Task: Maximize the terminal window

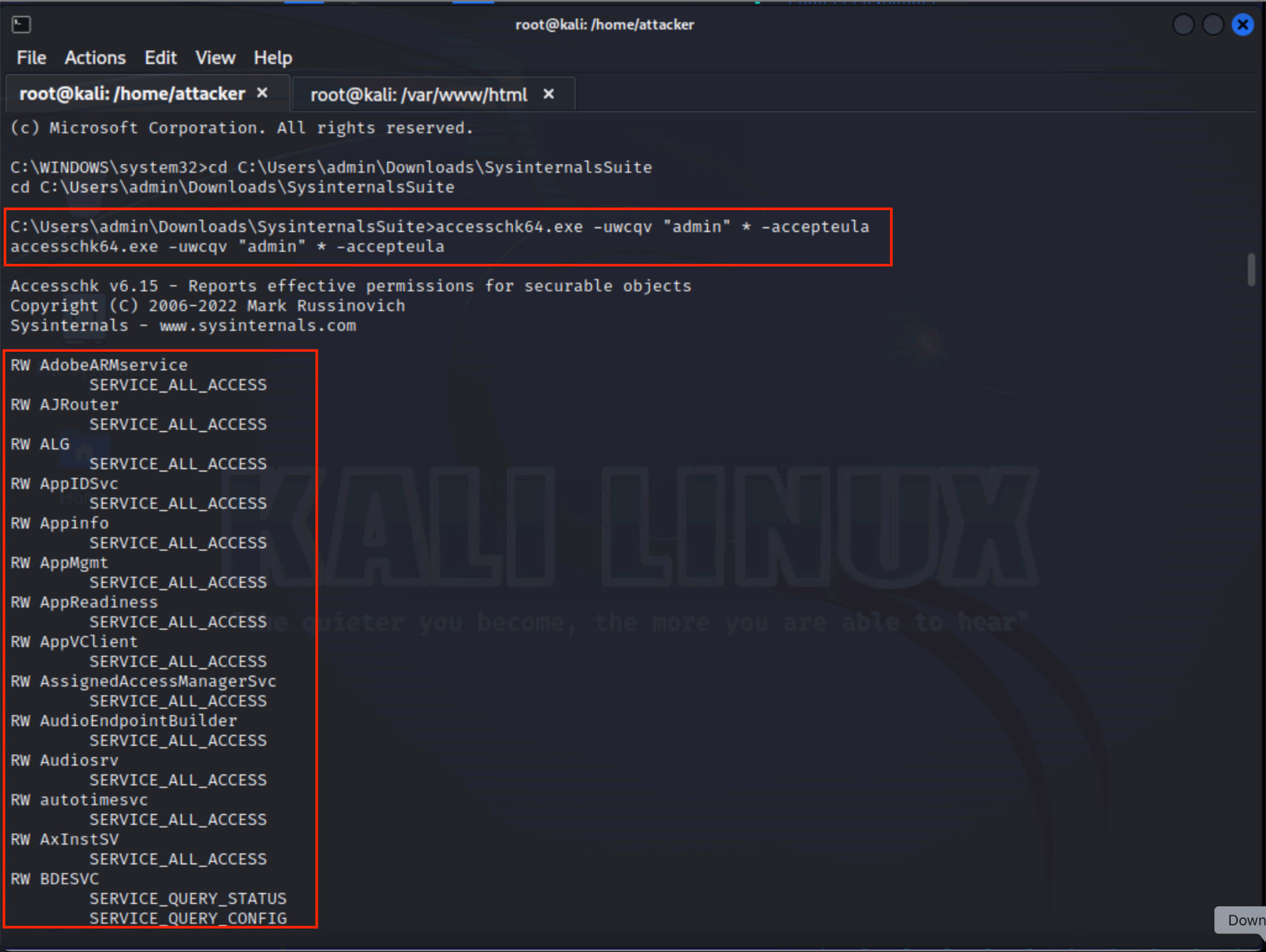Action: (x=1213, y=25)
